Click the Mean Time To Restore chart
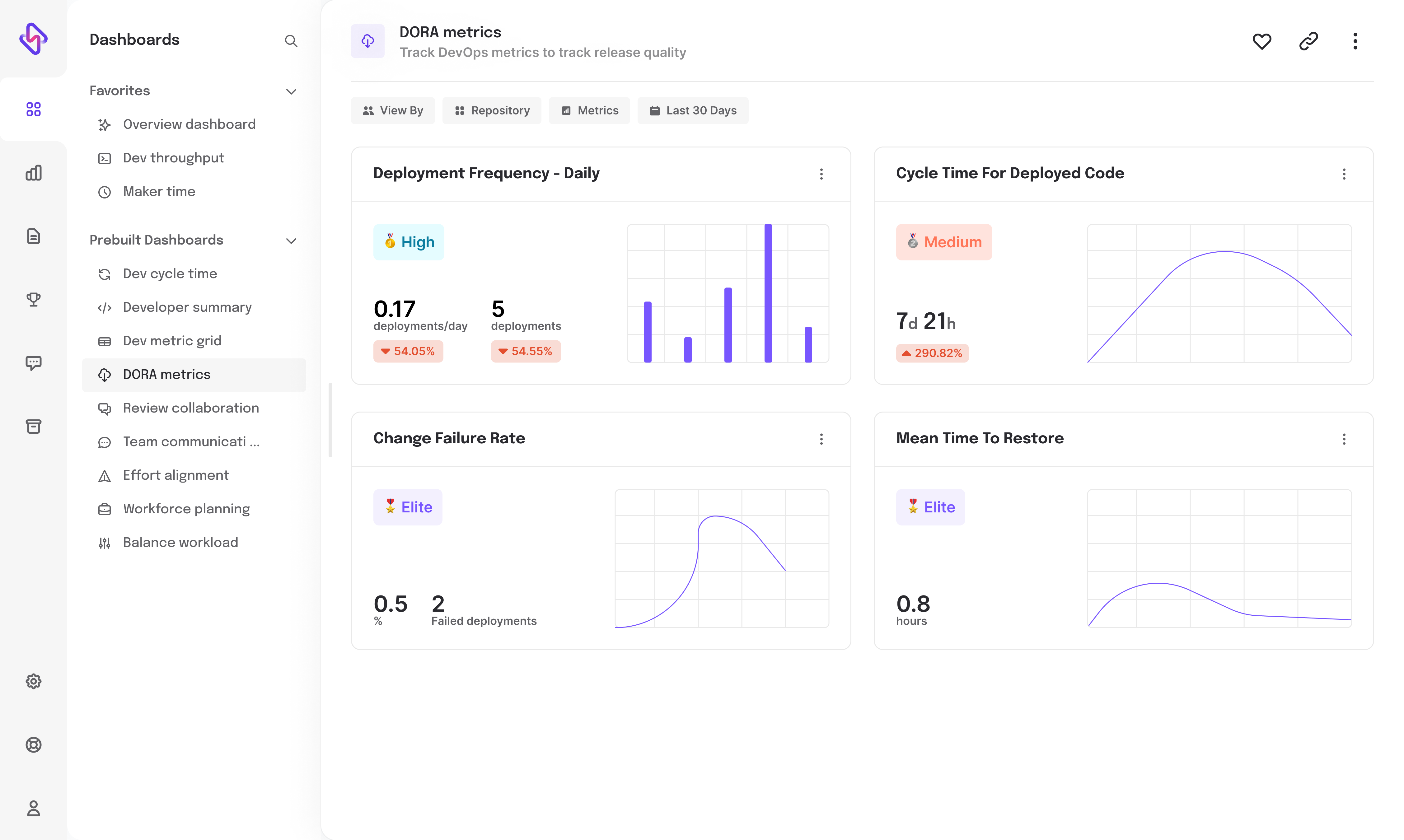This screenshot has width=1404, height=840. pyautogui.click(x=1219, y=558)
